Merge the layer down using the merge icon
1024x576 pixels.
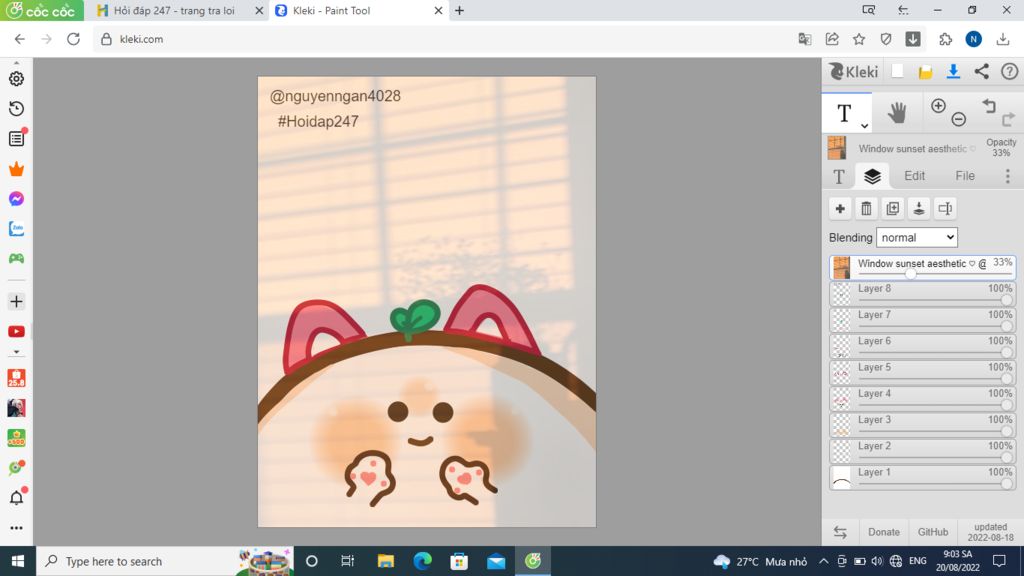(918, 208)
